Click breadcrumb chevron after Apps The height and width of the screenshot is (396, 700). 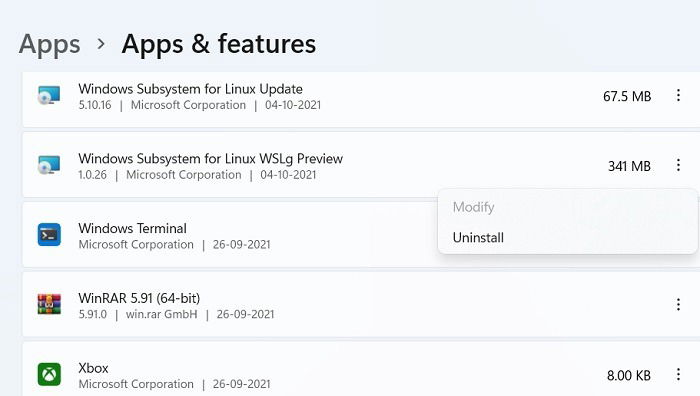tap(101, 44)
